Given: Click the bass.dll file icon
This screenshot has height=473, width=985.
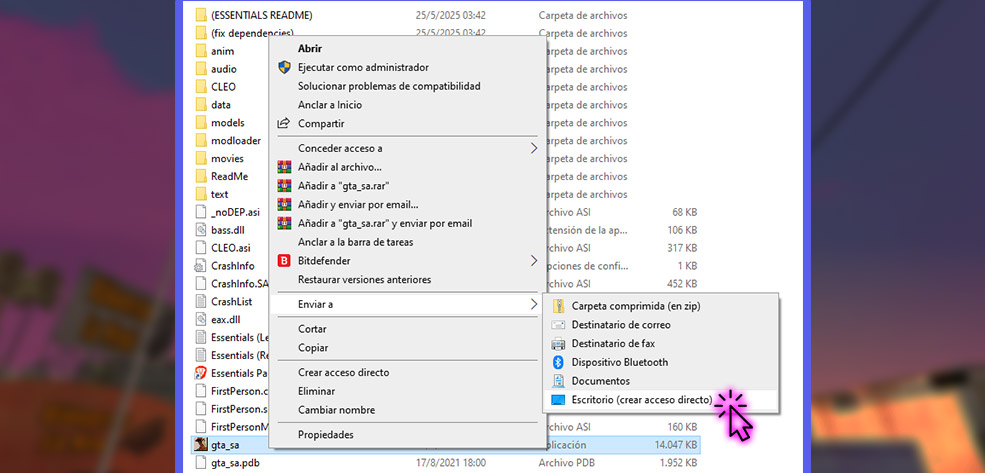Looking at the screenshot, I should click(x=200, y=230).
